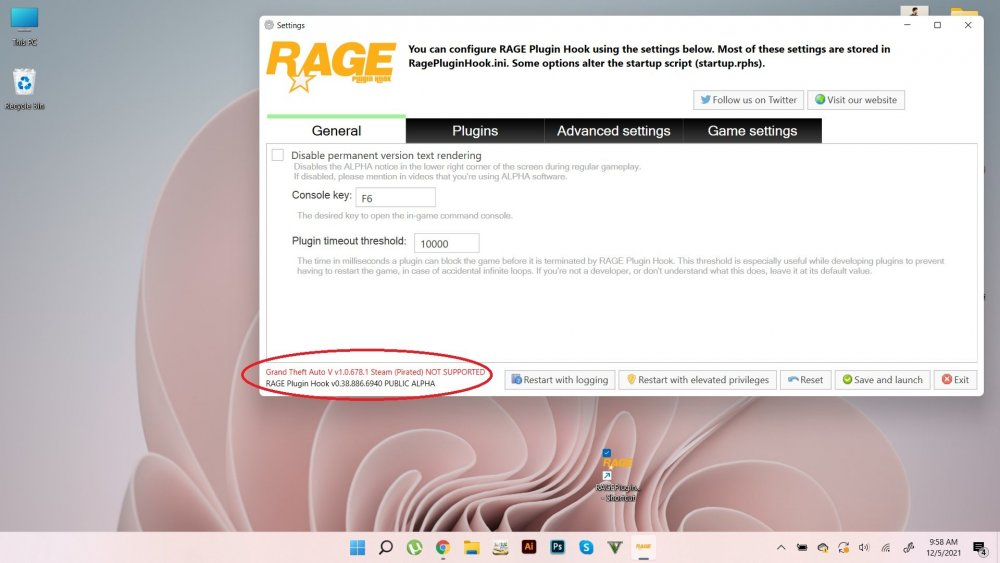Viewport: 1000px width, 563px height.
Task: Open Skype from the taskbar
Action: tap(586, 547)
